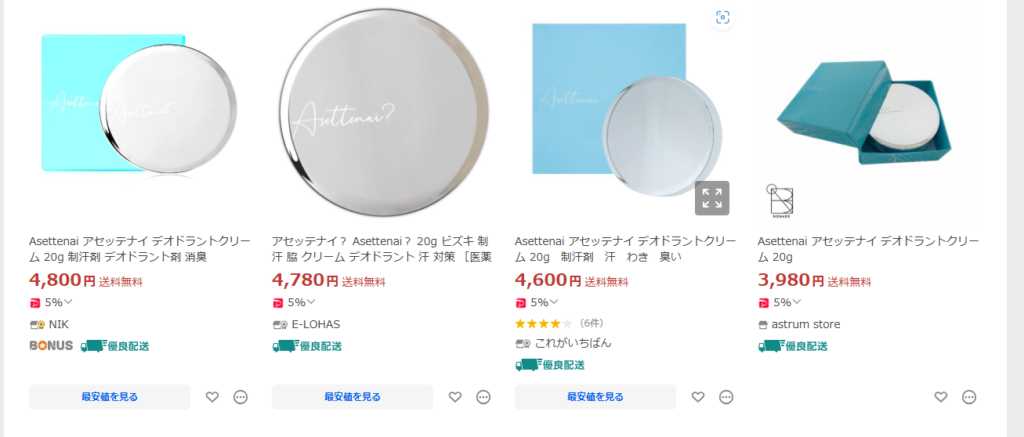Click 最安値を見る button for 4,600円 product

595,397
